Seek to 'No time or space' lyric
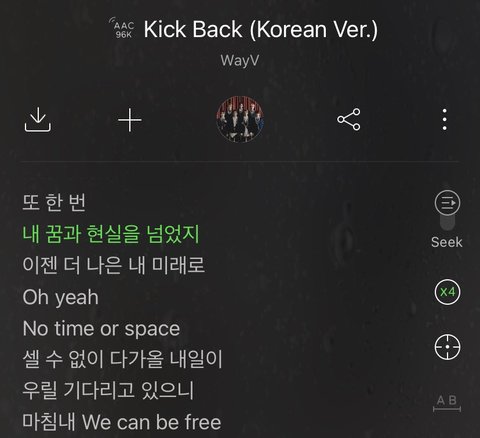The width and height of the screenshot is (480, 438). (101, 329)
